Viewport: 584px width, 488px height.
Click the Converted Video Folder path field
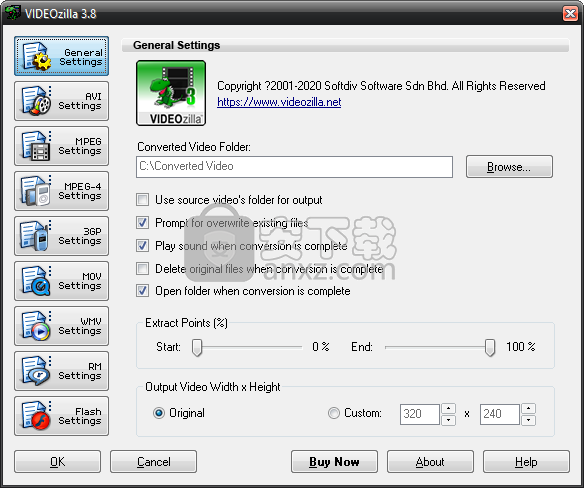coord(295,167)
